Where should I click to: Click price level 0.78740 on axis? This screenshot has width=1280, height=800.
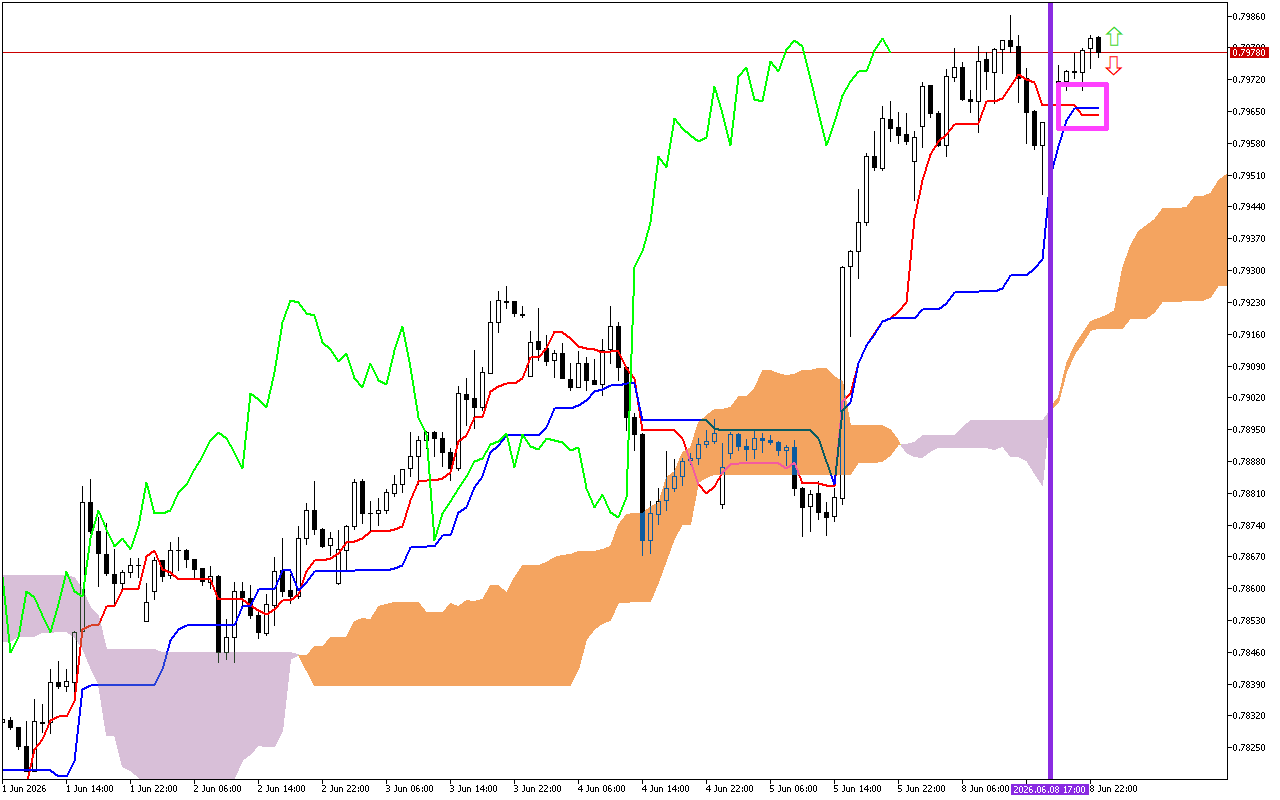(1249, 525)
